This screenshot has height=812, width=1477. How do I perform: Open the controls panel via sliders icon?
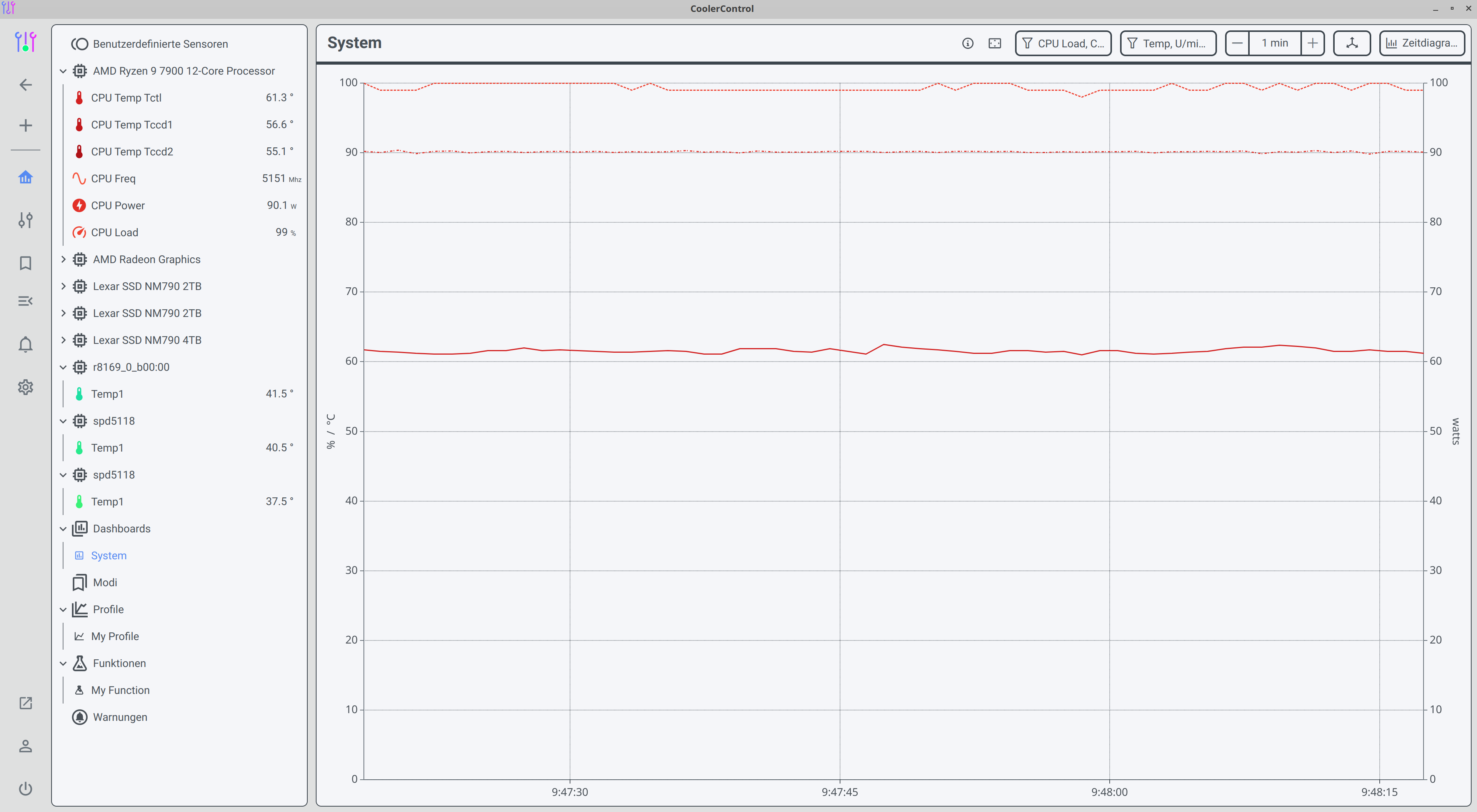click(x=25, y=220)
